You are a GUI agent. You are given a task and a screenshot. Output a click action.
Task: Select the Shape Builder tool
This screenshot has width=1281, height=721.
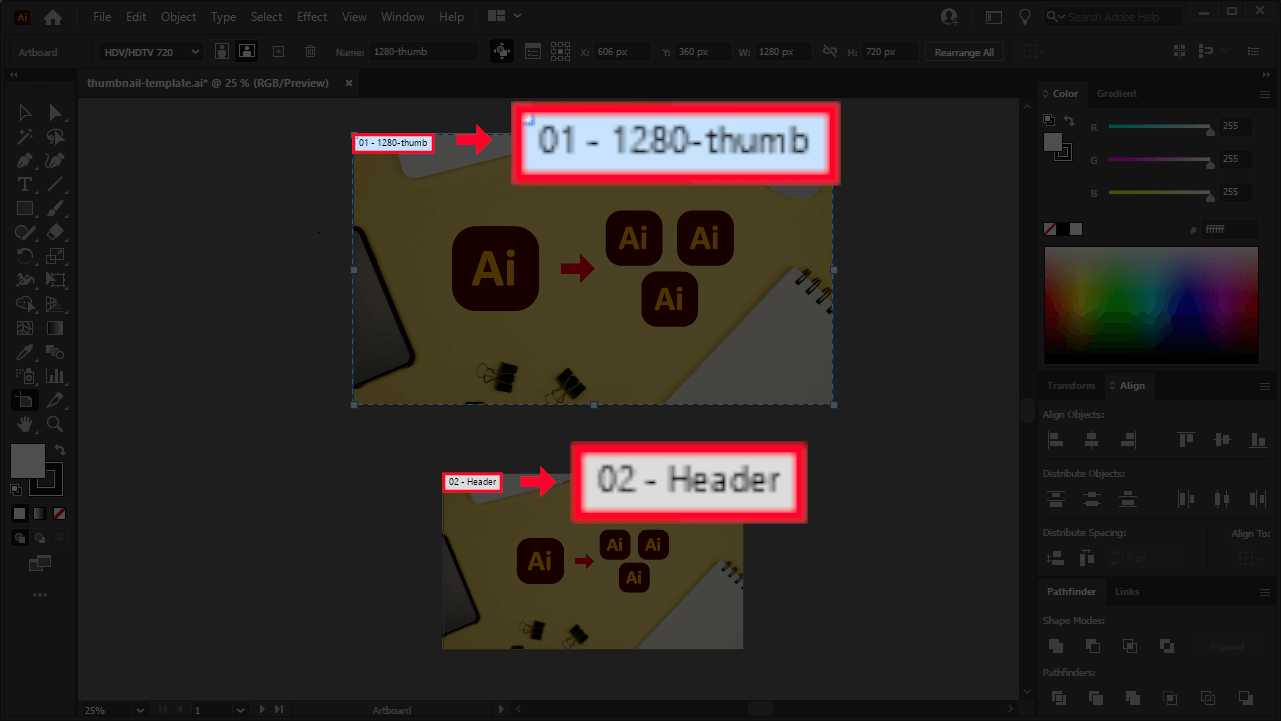25,304
